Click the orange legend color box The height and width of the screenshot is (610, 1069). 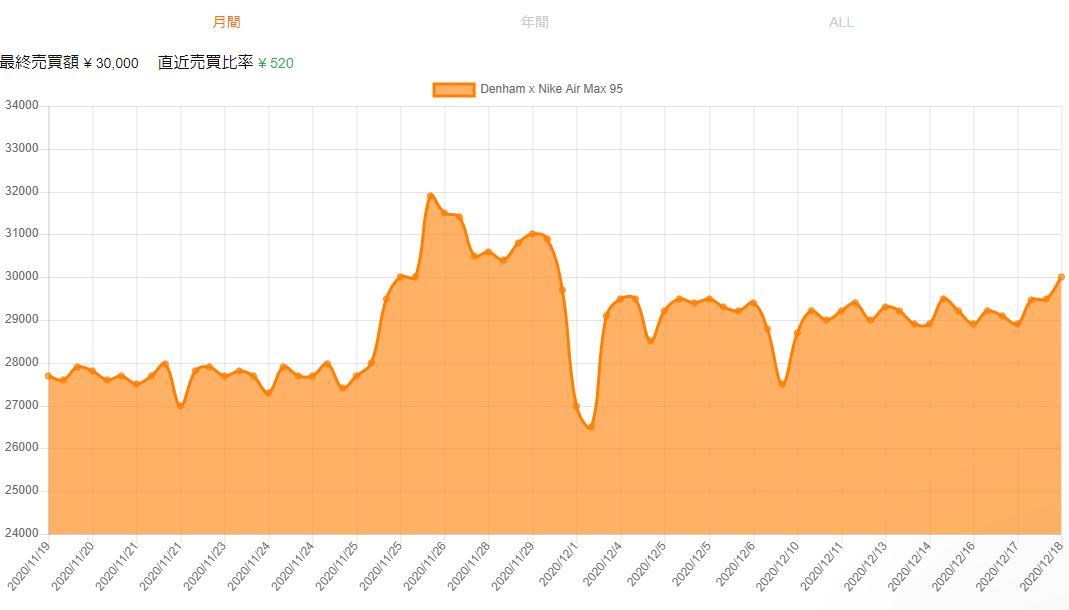(x=453, y=89)
